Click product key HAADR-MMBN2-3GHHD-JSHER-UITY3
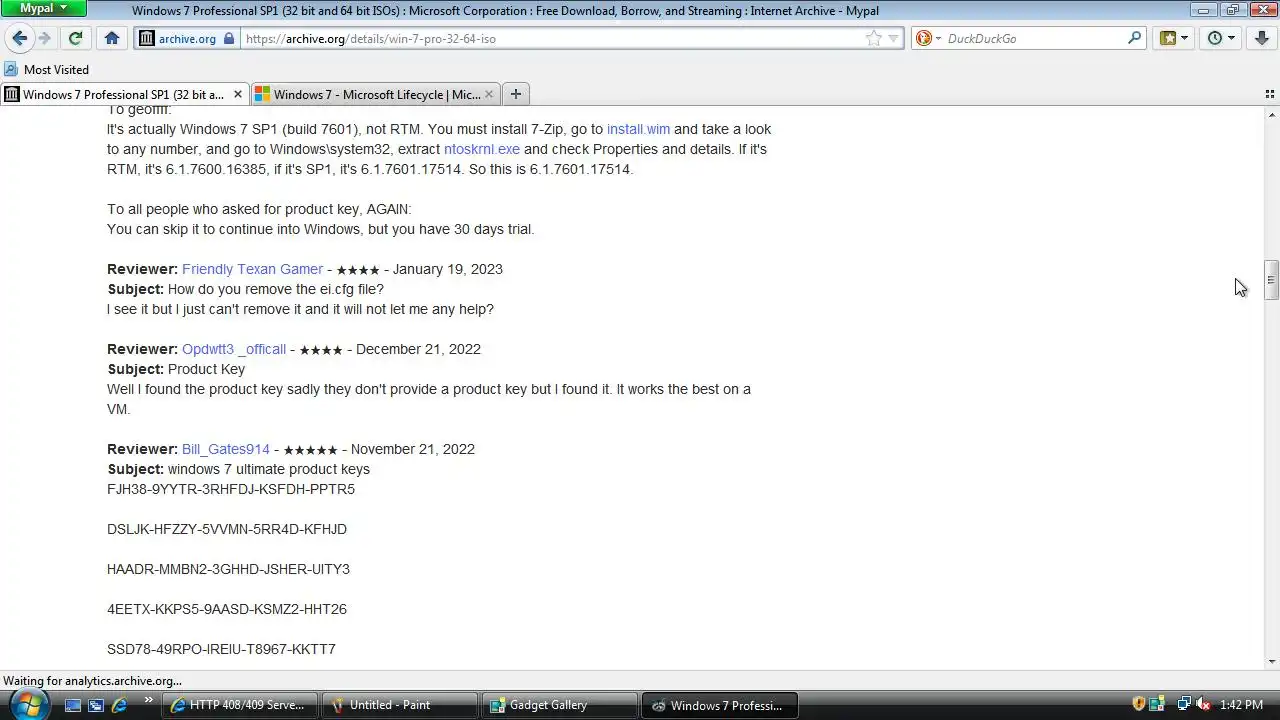Image resolution: width=1280 pixels, height=720 pixels. coord(228,569)
